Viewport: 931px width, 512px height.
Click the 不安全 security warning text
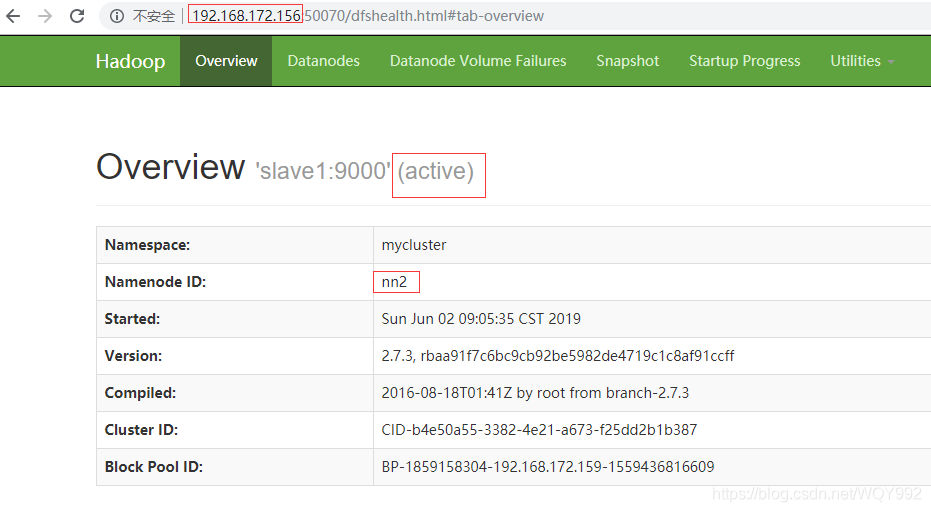point(154,16)
